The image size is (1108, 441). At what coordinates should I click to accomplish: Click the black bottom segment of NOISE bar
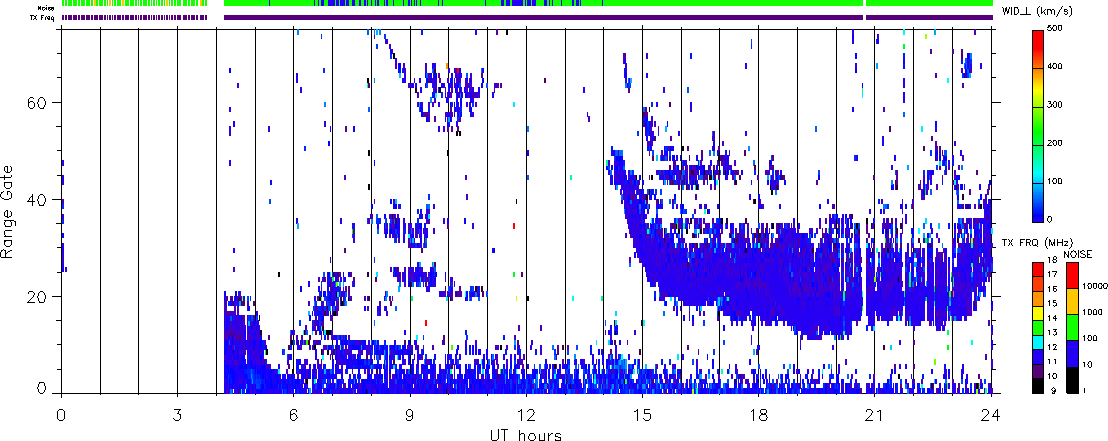coord(1073,380)
